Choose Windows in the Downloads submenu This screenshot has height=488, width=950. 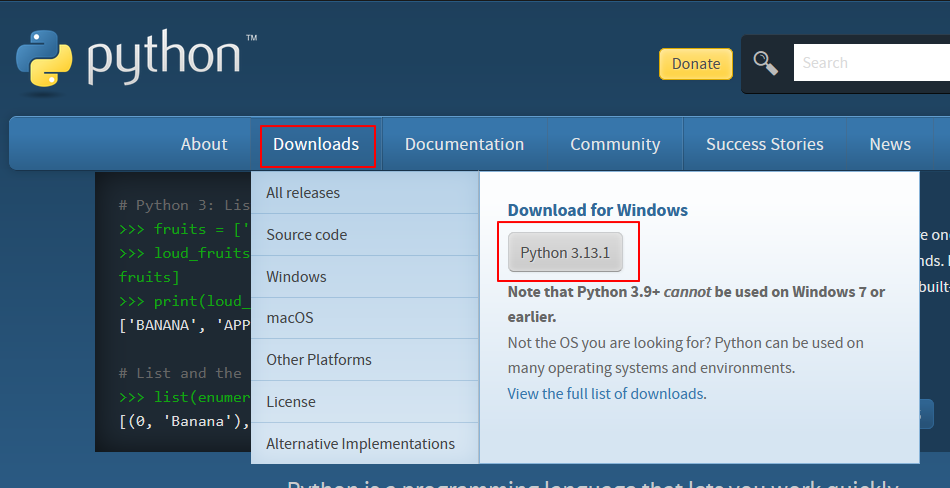(x=365, y=276)
